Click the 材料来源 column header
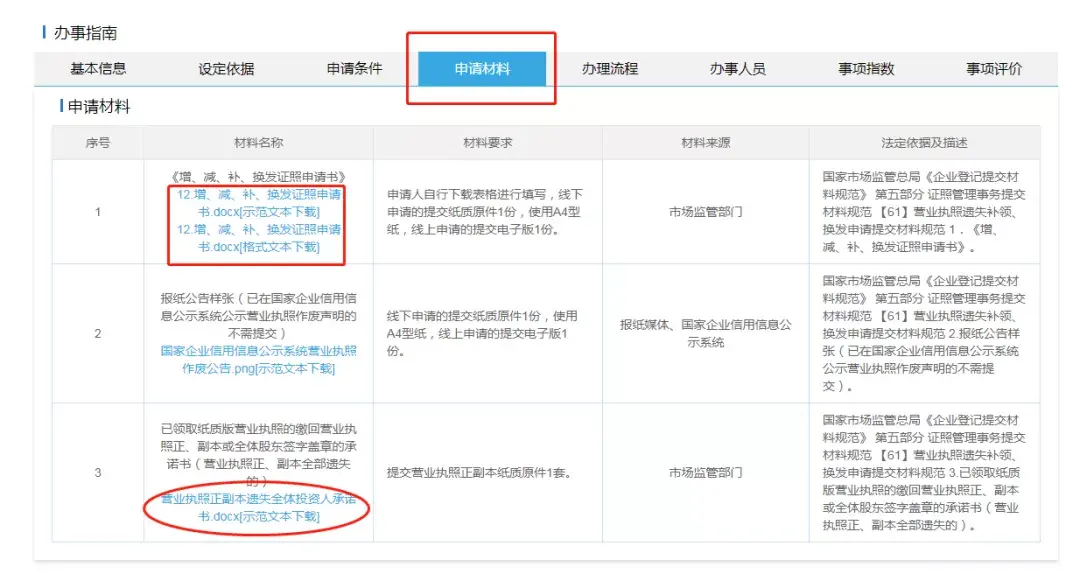The height and width of the screenshot is (574, 1080). pyautogui.click(x=706, y=143)
